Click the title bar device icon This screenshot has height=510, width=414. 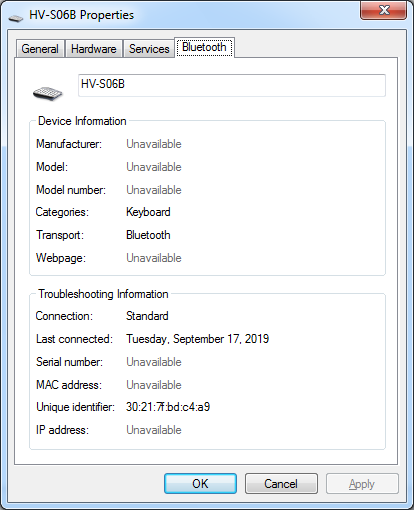(16, 18)
